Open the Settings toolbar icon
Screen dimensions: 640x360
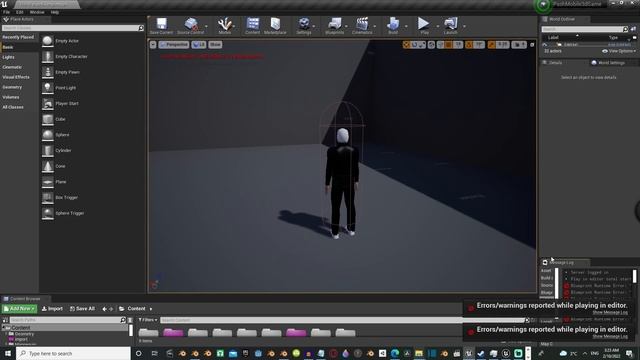point(304,26)
